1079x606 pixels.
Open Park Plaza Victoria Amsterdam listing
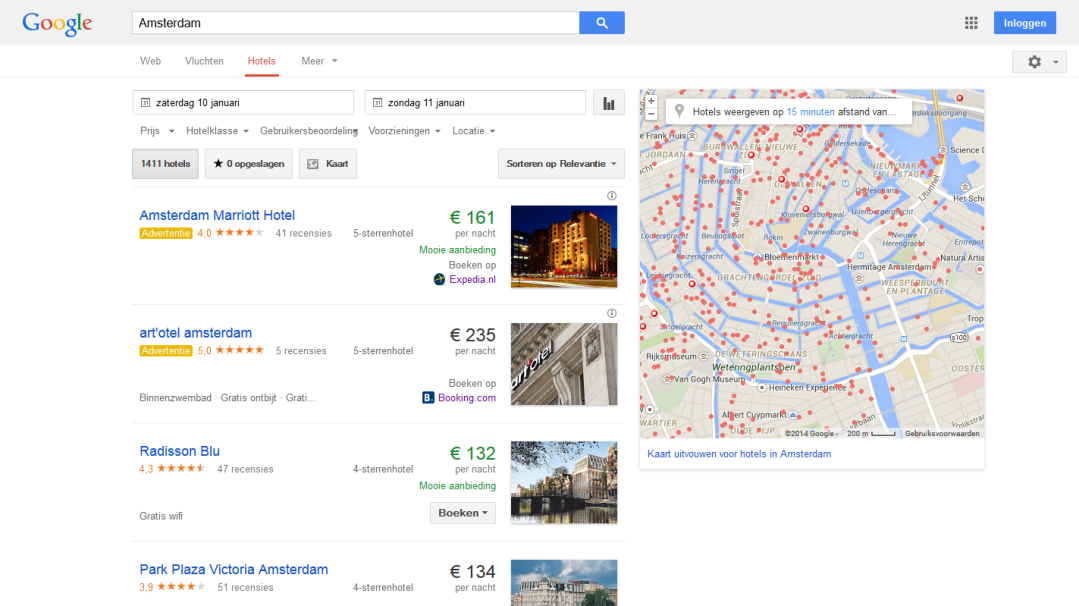click(234, 570)
